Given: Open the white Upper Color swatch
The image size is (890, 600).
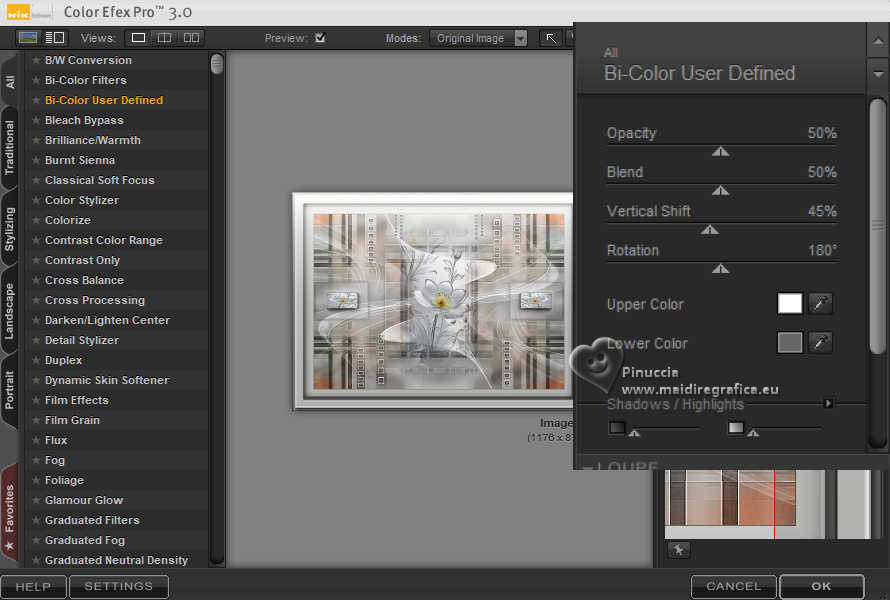Looking at the screenshot, I should pyautogui.click(x=790, y=304).
